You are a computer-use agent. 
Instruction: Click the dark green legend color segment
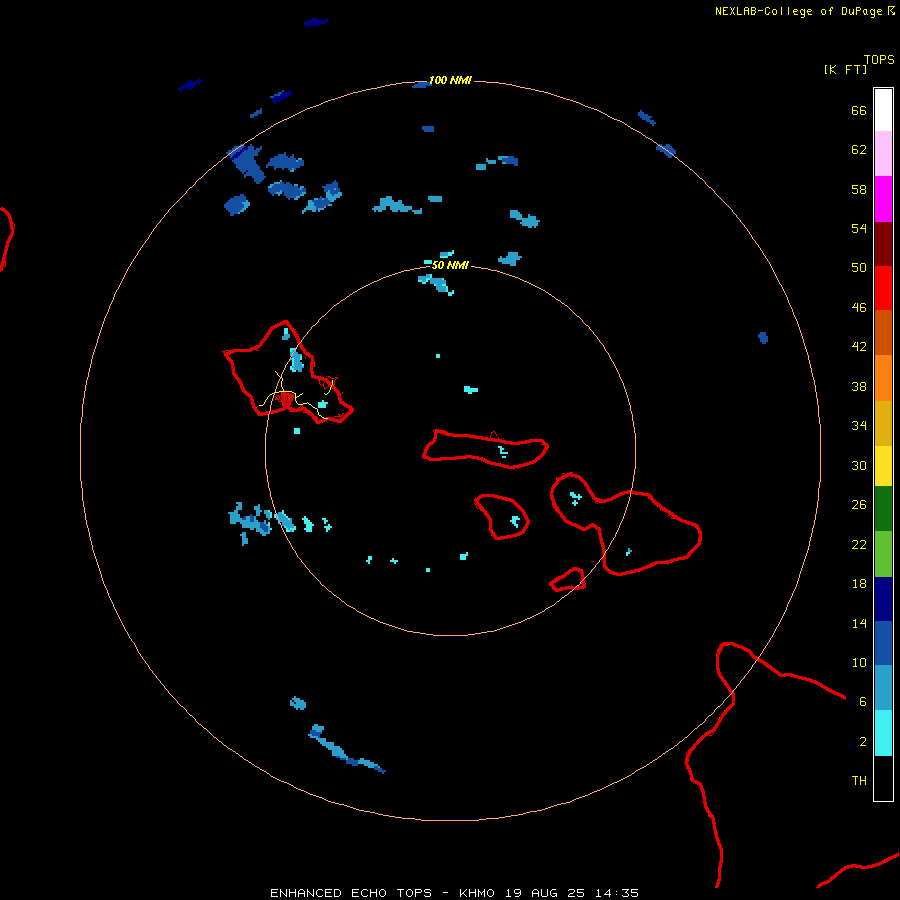(x=883, y=509)
